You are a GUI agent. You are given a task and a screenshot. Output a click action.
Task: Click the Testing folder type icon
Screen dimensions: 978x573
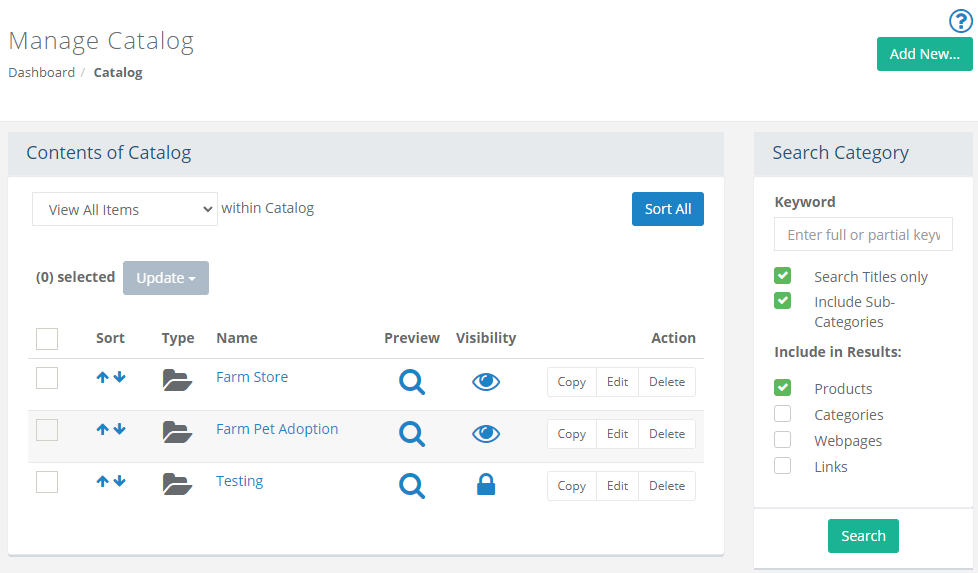(177, 485)
